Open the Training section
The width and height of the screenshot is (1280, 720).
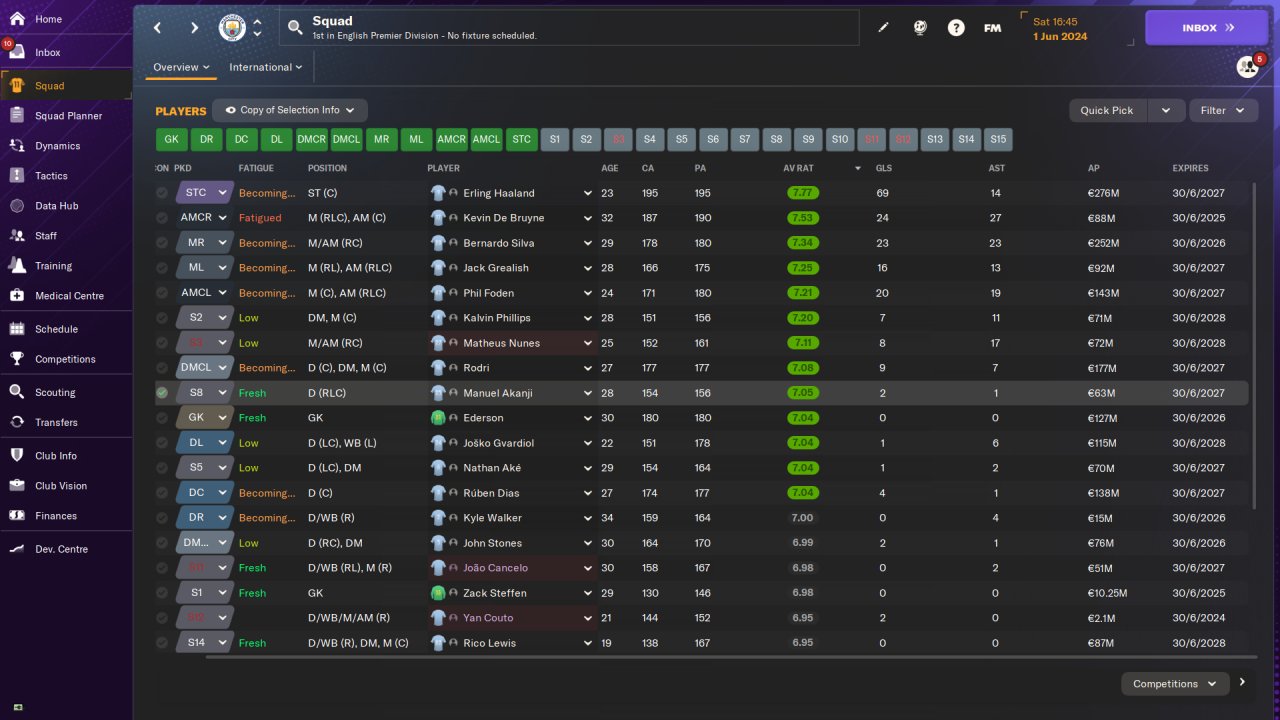click(x=66, y=266)
